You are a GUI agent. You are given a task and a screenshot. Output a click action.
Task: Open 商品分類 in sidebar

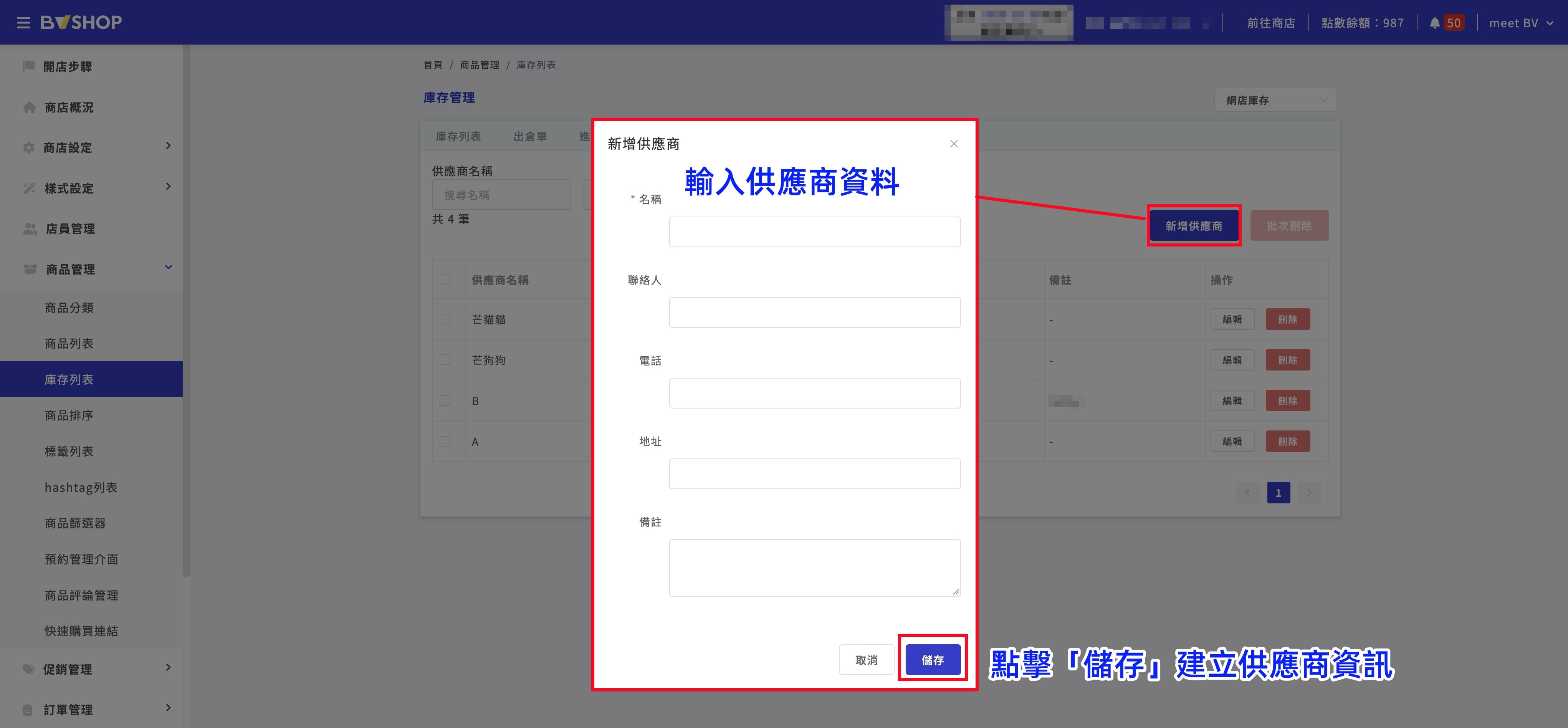click(91, 308)
